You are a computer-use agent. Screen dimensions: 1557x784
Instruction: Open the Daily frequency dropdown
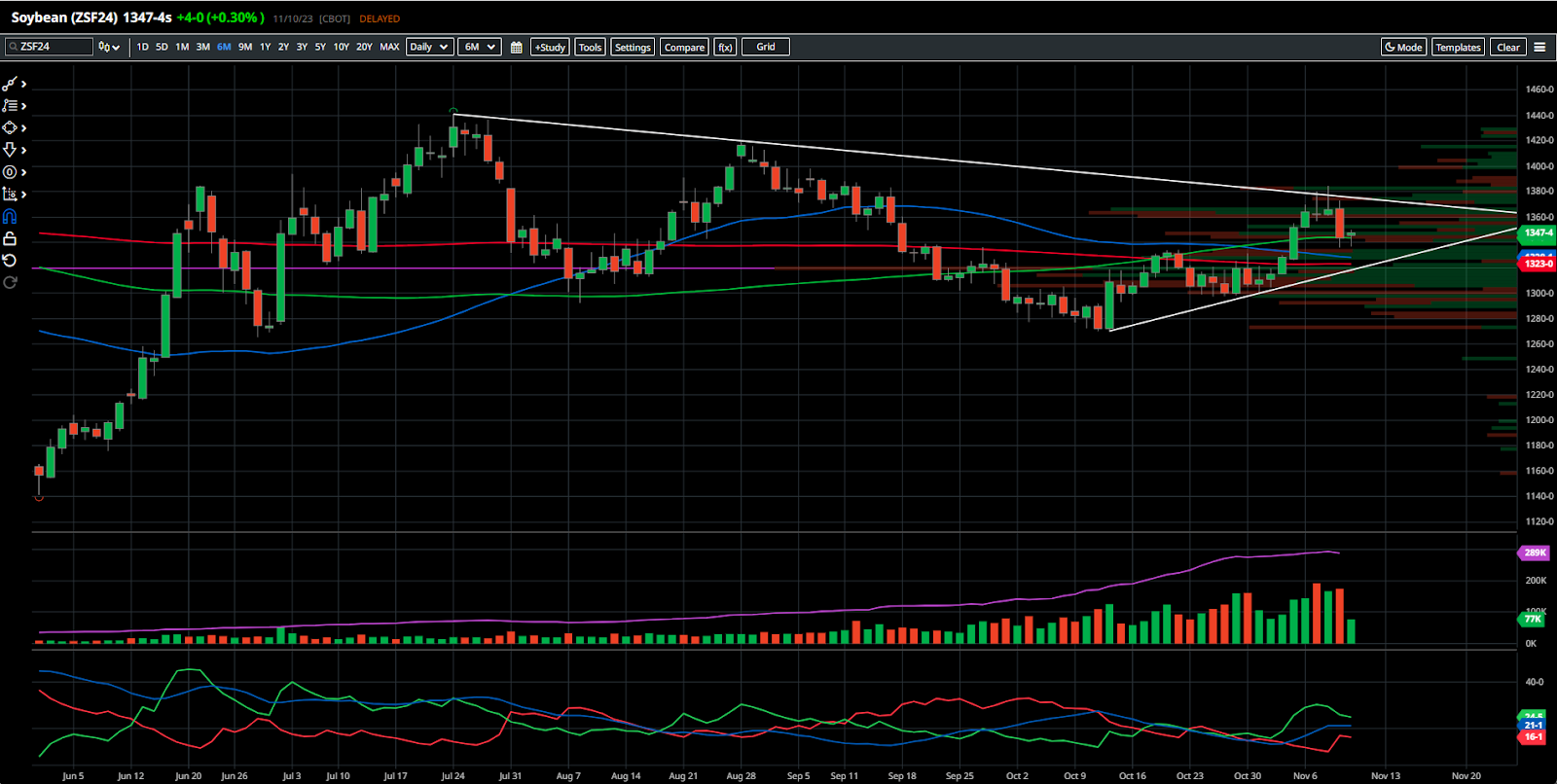tap(429, 47)
